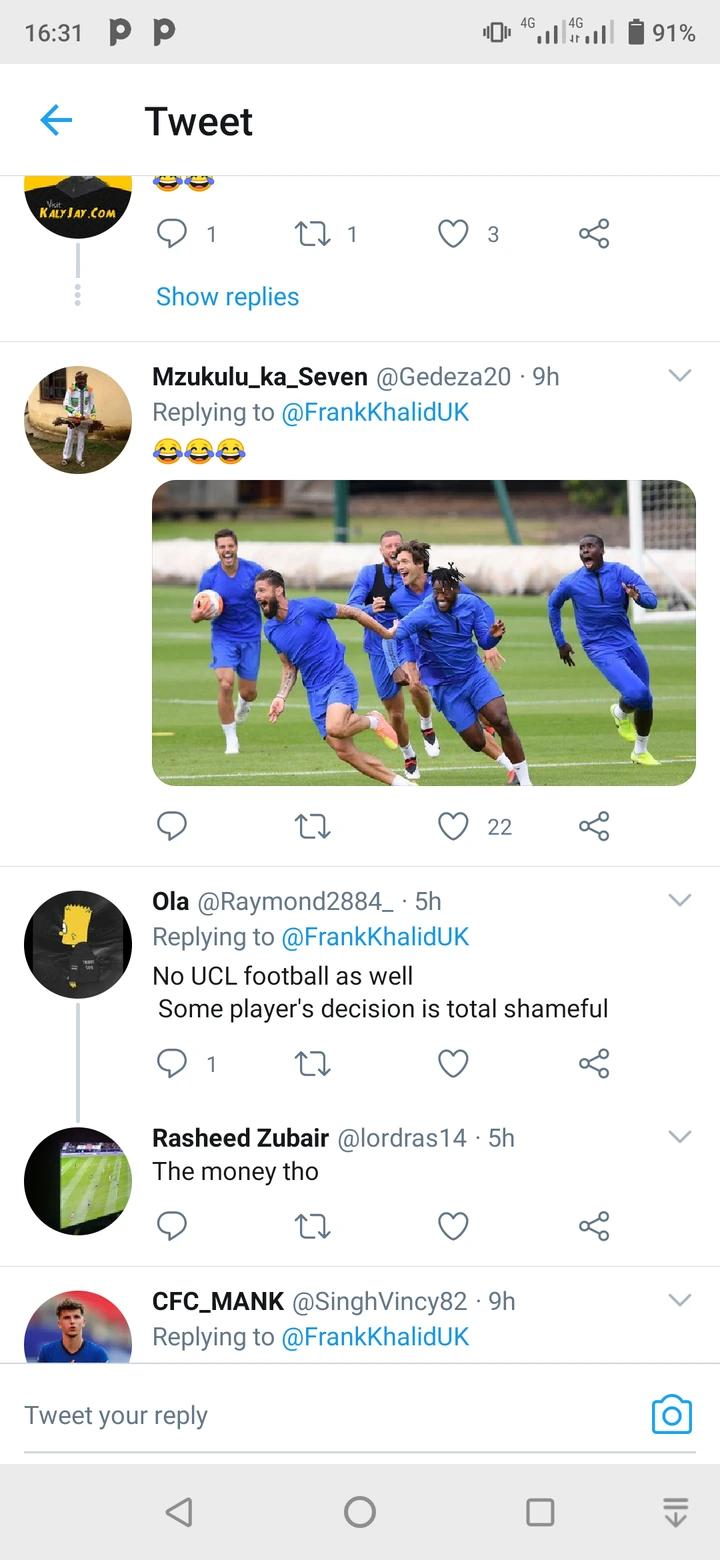Open the Chelsea training photo
The image size is (720, 1560).
(x=423, y=633)
